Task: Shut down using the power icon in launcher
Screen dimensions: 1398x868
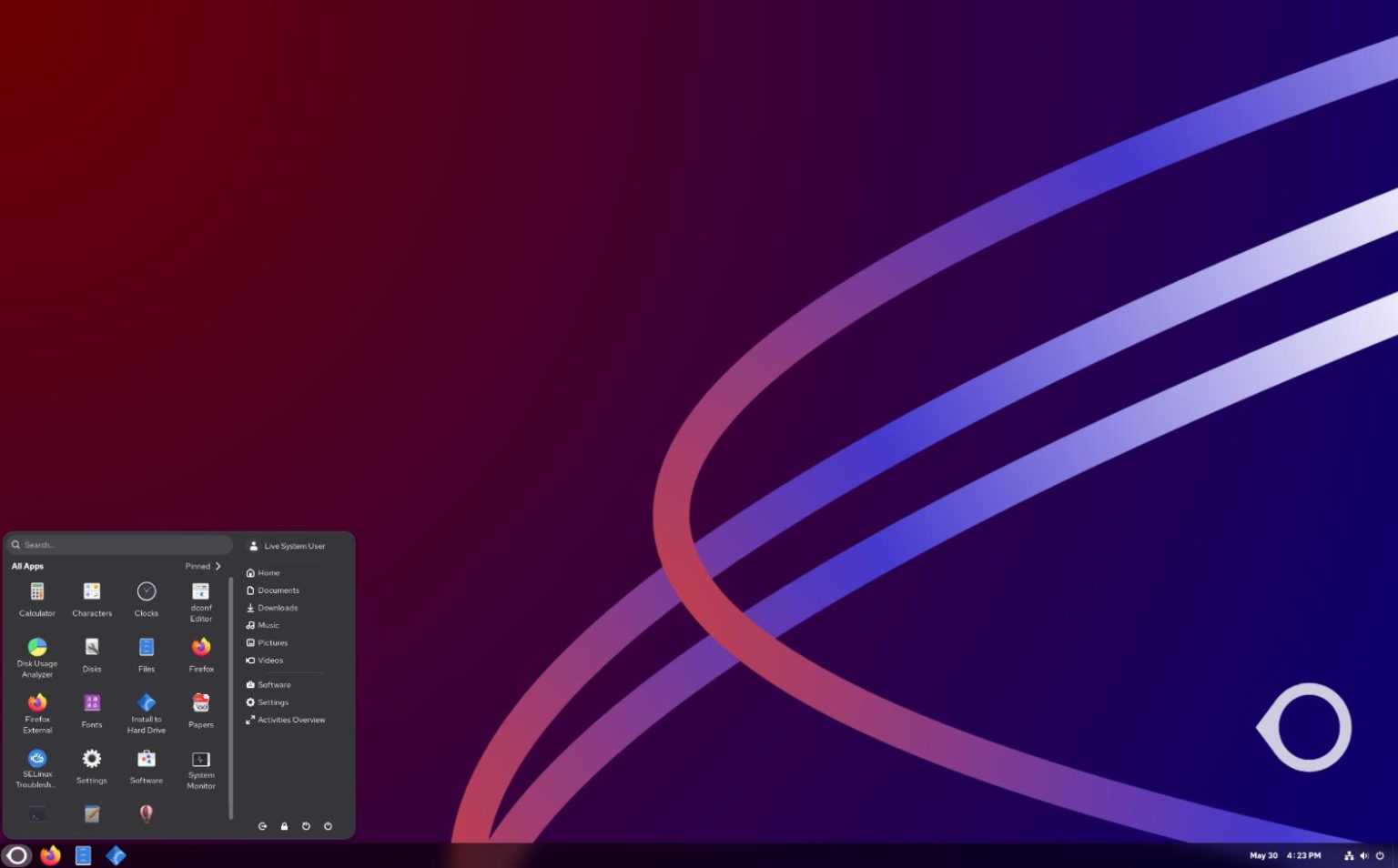Action: (x=328, y=826)
